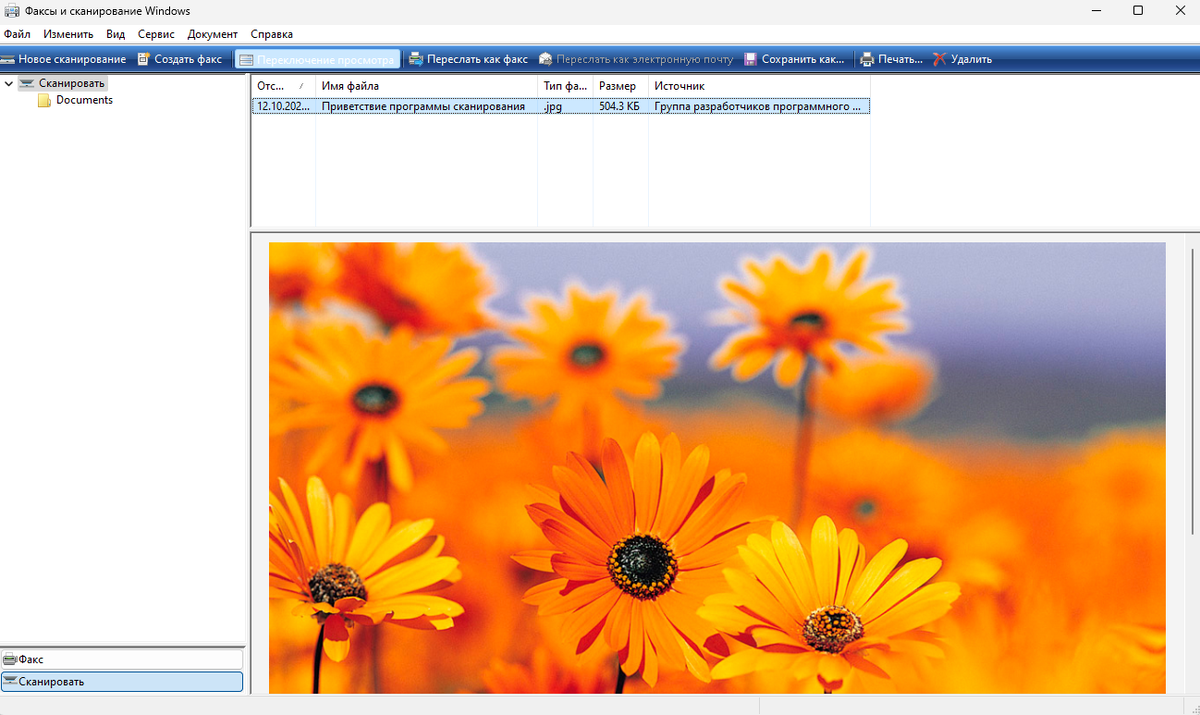Viewport: 1200px width, 715px height.
Task: Open the Файл menu
Action: point(17,34)
